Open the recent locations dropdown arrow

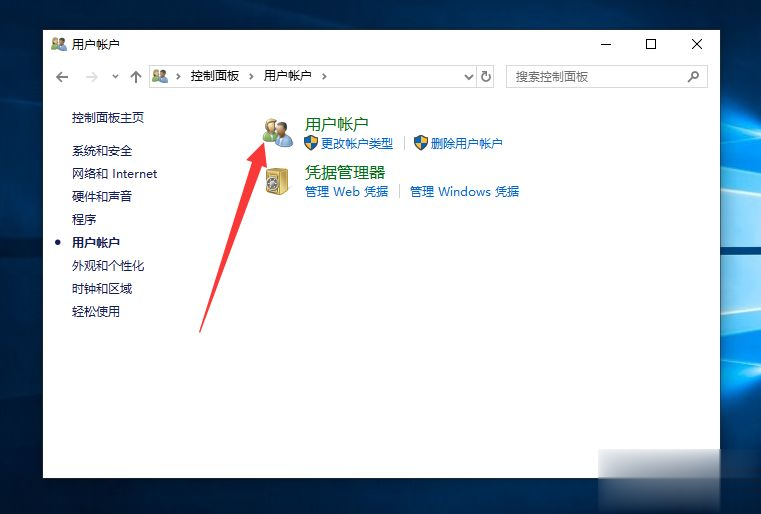coord(115,76)
